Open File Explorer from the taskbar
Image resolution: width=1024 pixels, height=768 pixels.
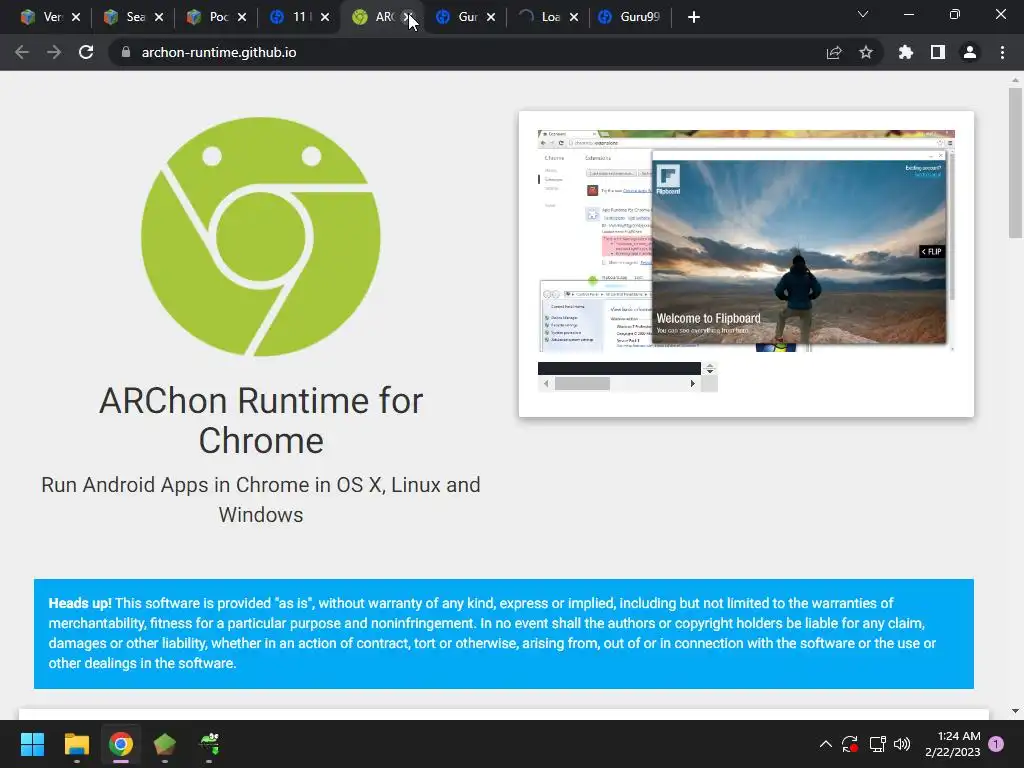click(x=76, y=744)
